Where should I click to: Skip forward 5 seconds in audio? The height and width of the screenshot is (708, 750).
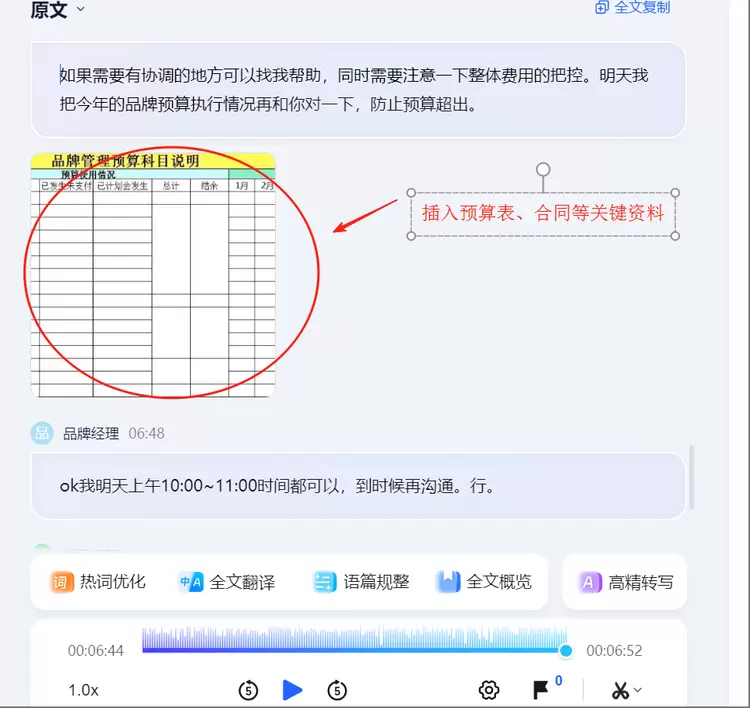point(337,690)
